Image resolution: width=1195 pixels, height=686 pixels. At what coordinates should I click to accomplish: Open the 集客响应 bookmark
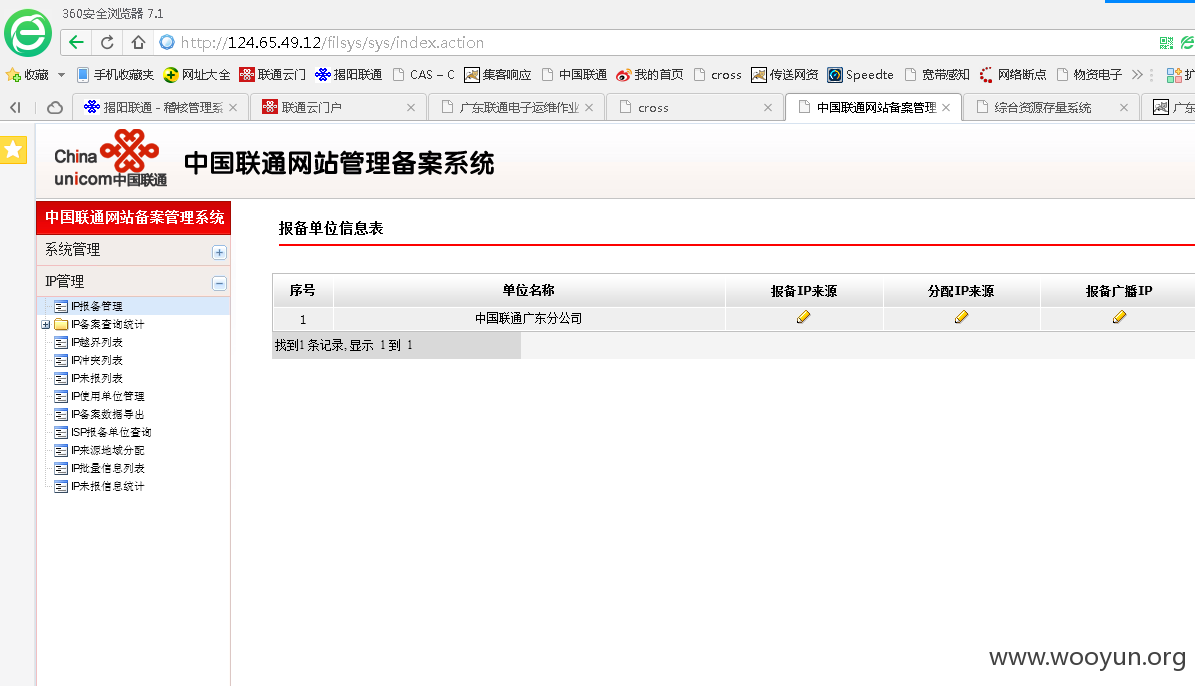(x=498, y=75)
